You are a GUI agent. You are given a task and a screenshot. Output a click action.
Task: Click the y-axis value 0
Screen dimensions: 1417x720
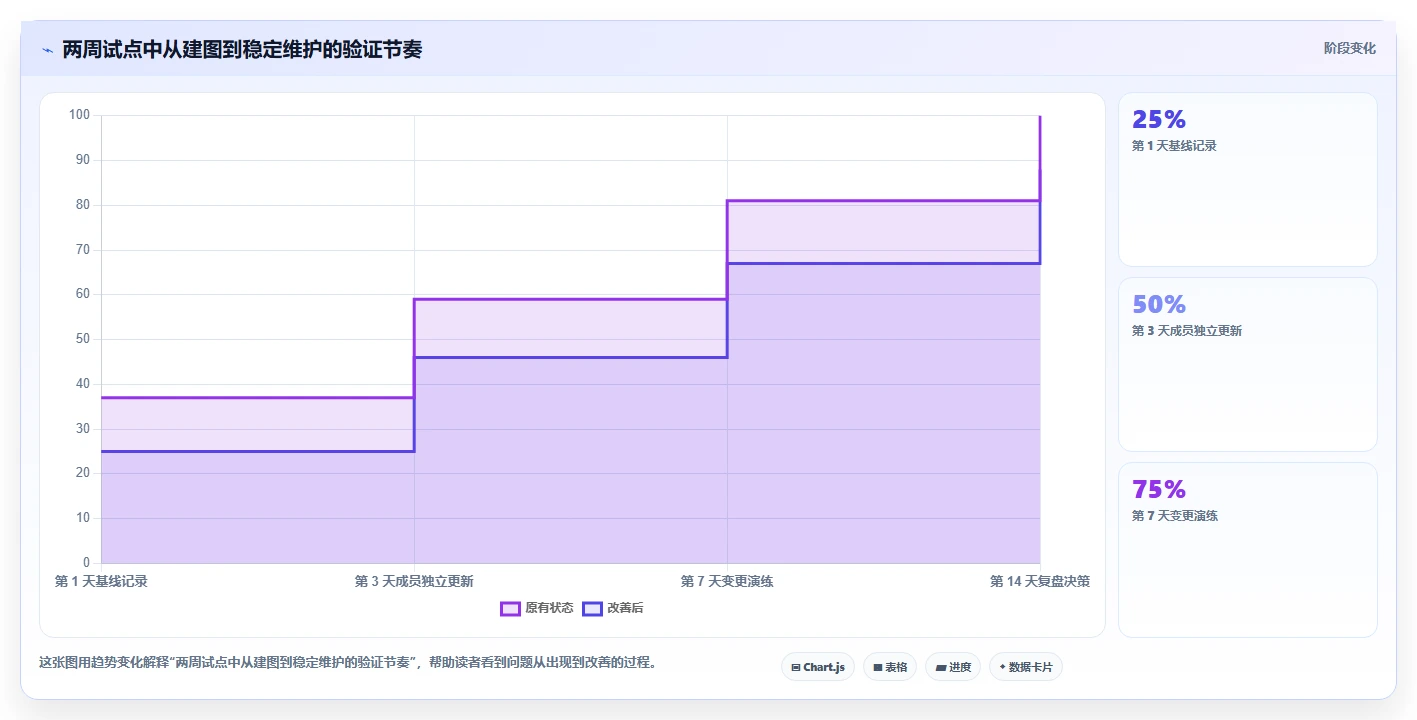[86, 563]
